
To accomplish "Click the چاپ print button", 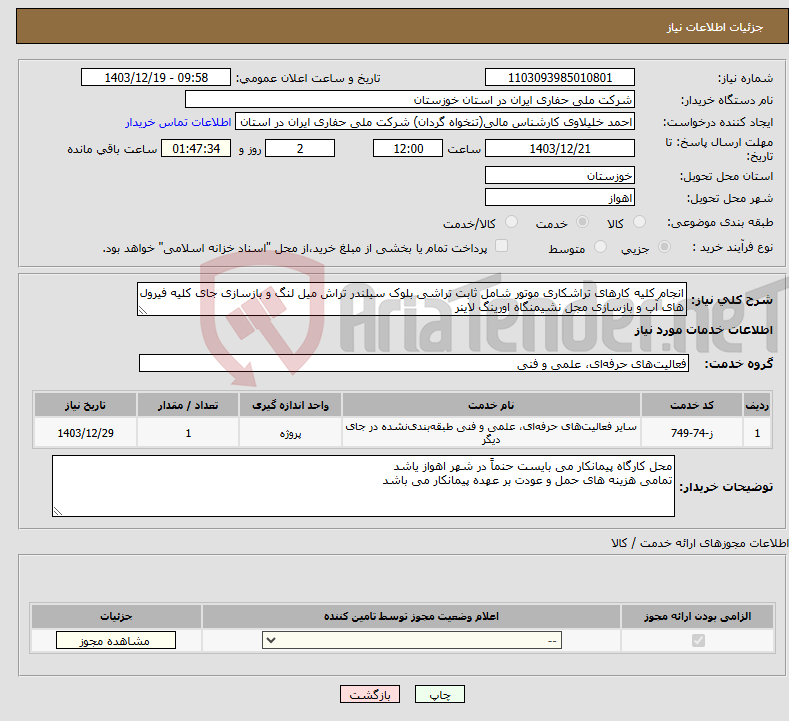I will tap(440, 694).
